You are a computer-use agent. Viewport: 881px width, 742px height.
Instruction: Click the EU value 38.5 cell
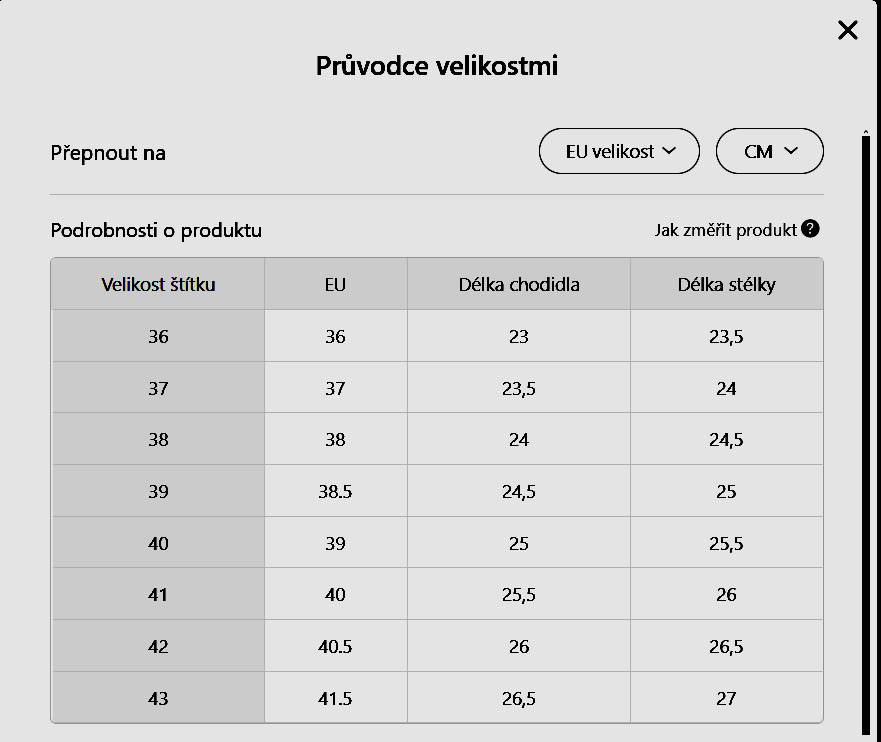[x=335, y=492]
